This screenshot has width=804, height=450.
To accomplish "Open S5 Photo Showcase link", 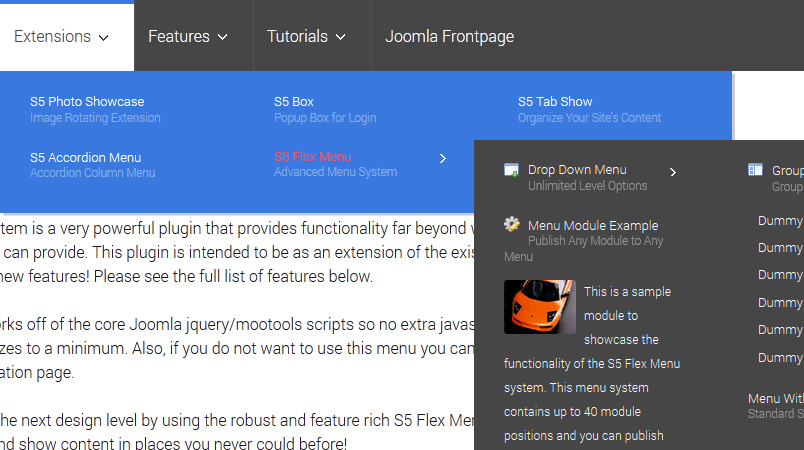I will tap(87, 101).
